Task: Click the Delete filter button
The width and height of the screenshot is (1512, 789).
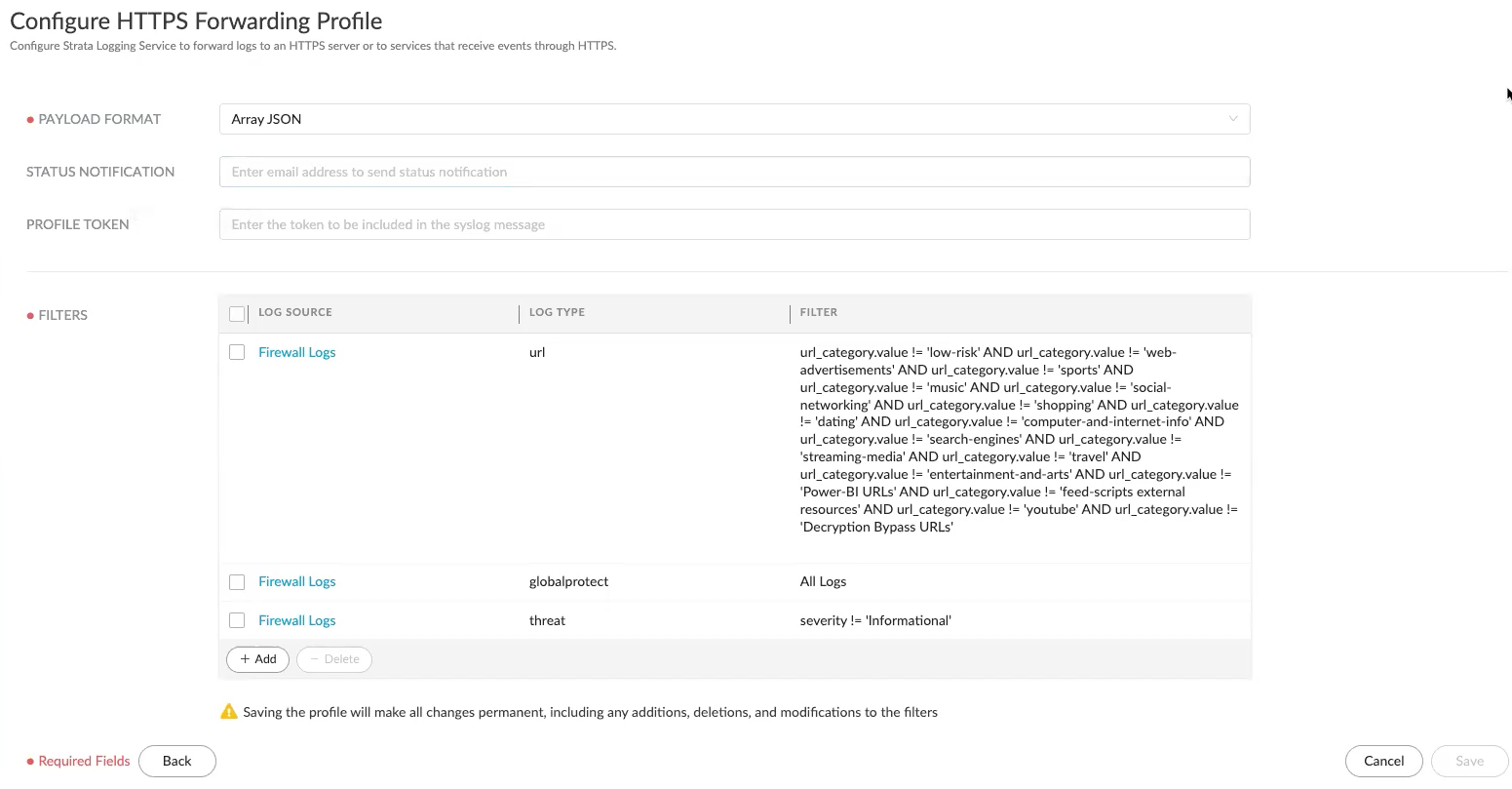Action: coord(334,659)
